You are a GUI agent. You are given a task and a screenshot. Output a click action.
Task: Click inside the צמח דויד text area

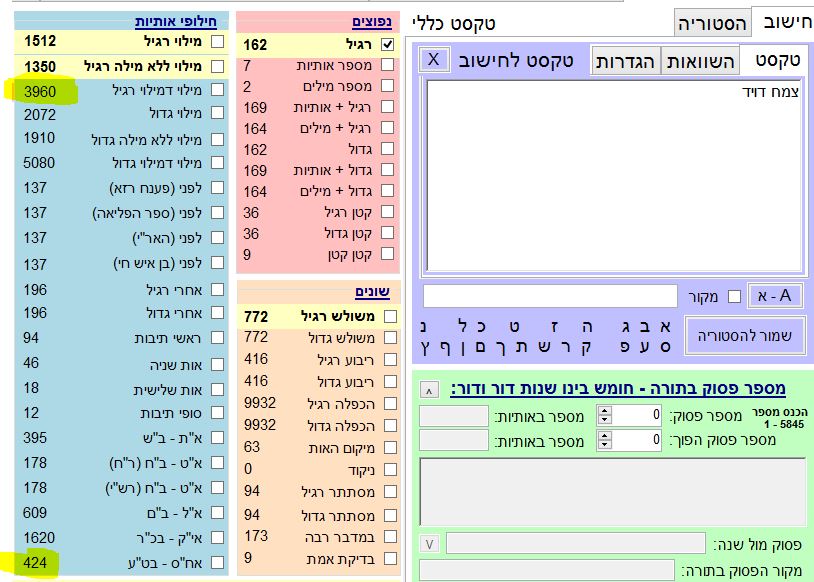tap(614, 175)
